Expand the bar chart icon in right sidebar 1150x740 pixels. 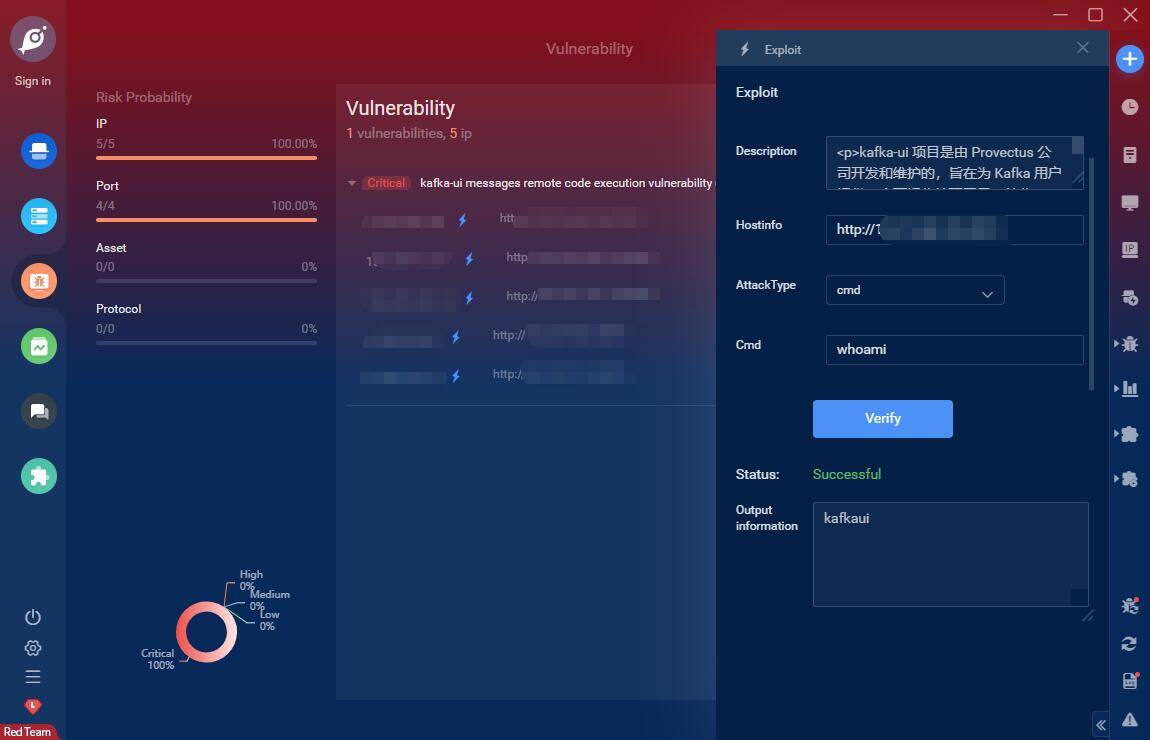[x=1127, y=389]
